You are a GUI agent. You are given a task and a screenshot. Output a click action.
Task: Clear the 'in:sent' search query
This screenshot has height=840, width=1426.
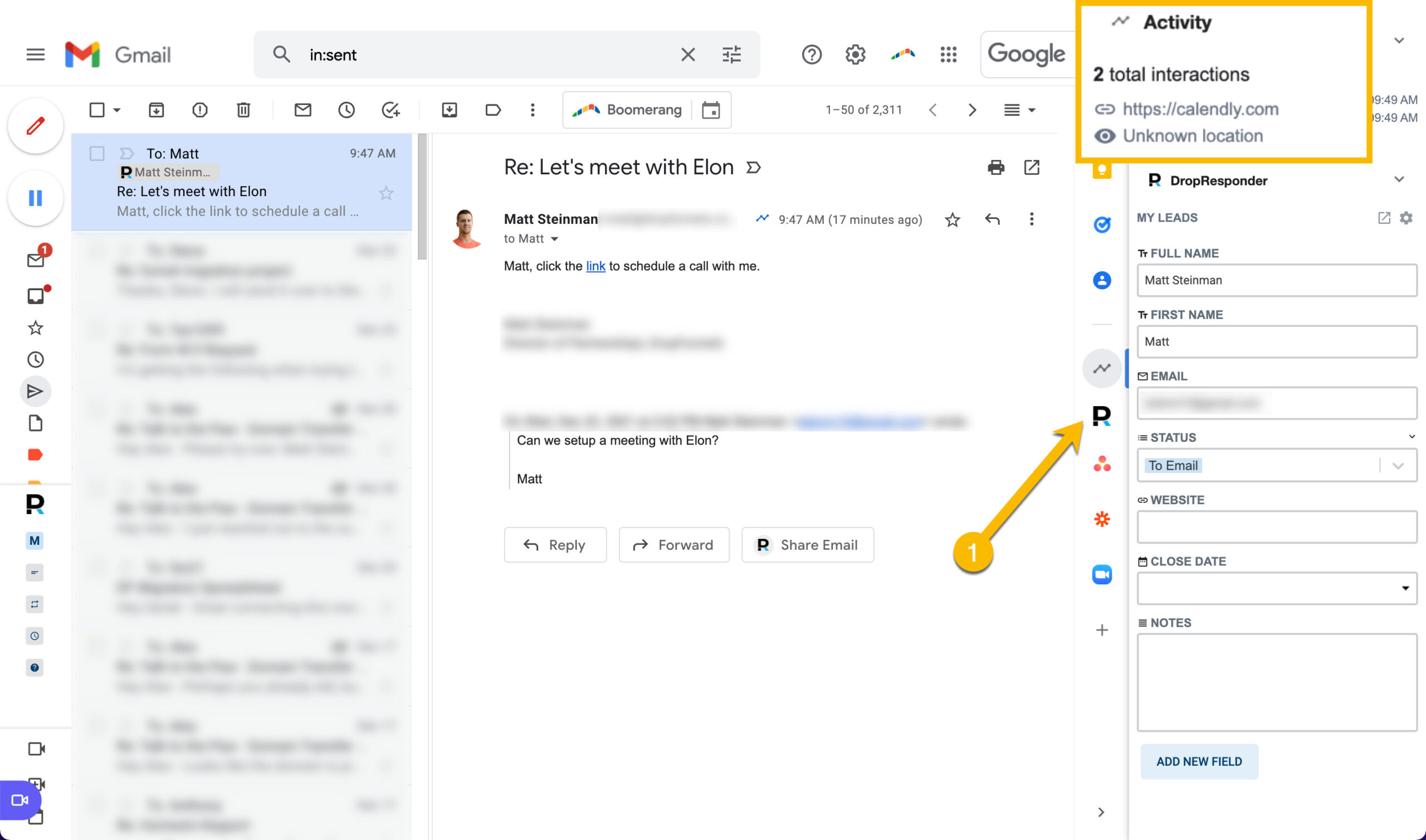(687, 55)
